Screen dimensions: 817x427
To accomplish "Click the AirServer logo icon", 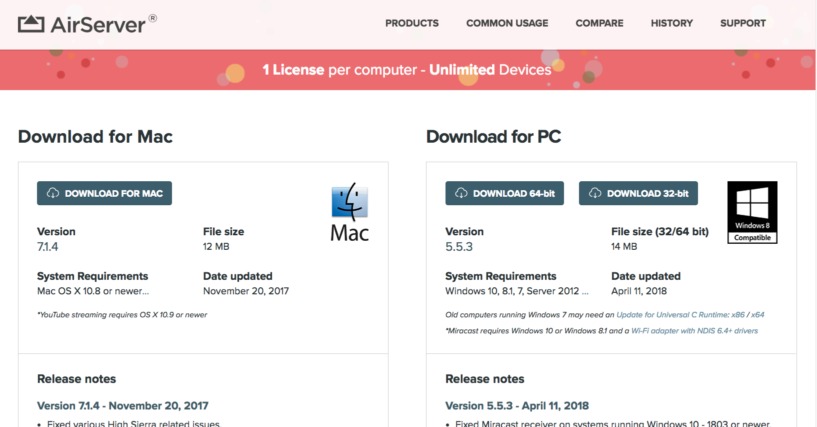I will pyautogui.click(x=31, y=24).
